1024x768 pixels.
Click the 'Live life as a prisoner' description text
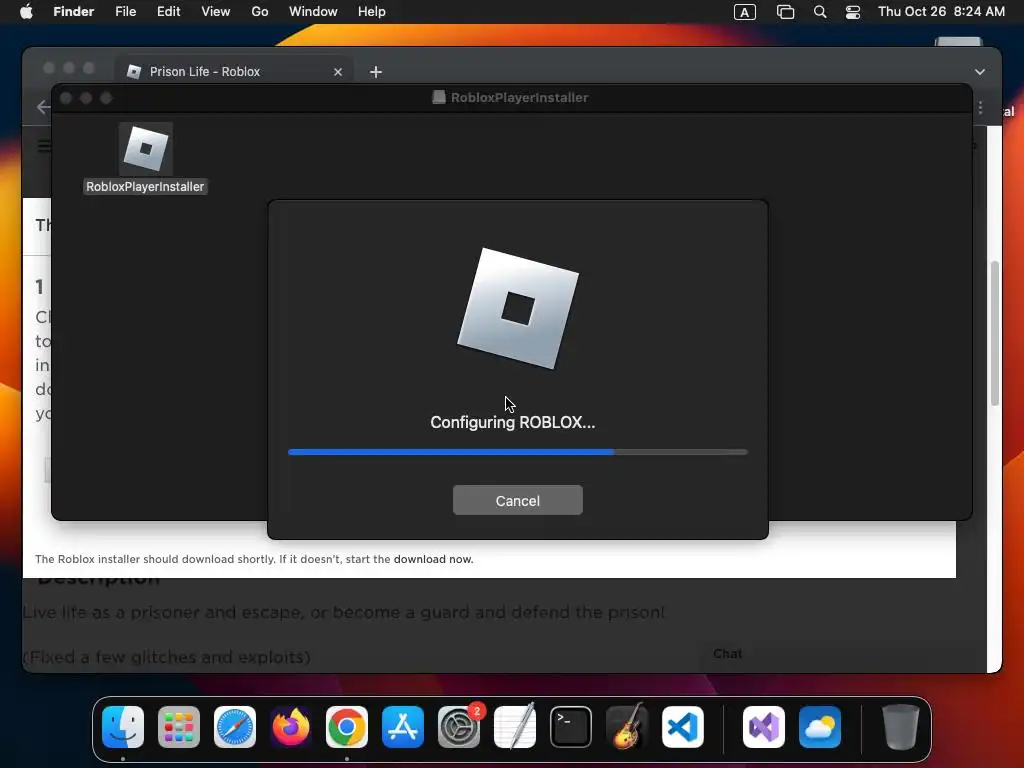tap(344, 613)
